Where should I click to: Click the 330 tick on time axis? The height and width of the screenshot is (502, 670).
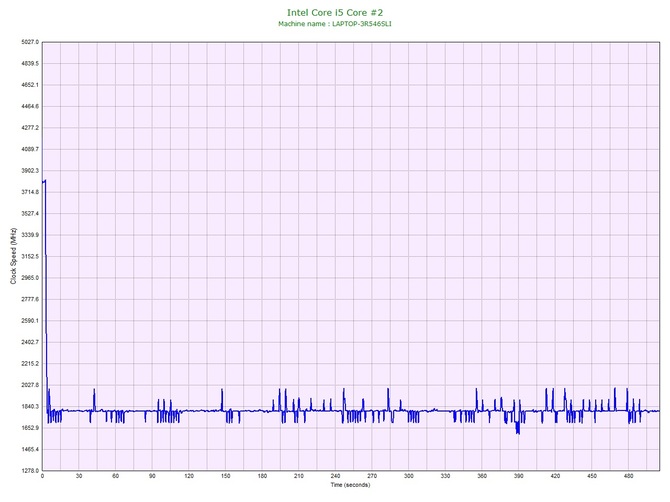(x=445, y=476)
